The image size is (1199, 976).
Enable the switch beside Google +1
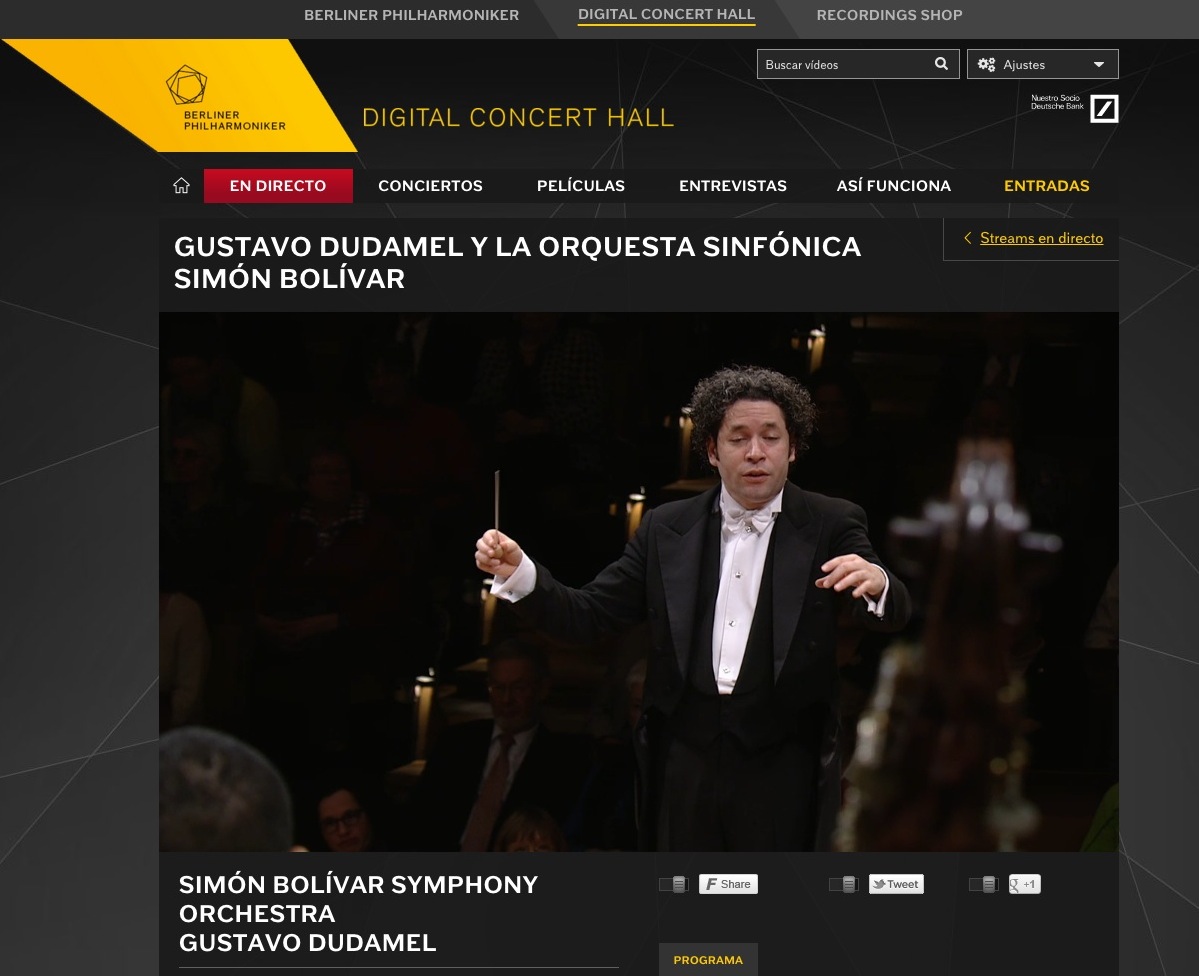pyautogui.click(x=983, y=884)
